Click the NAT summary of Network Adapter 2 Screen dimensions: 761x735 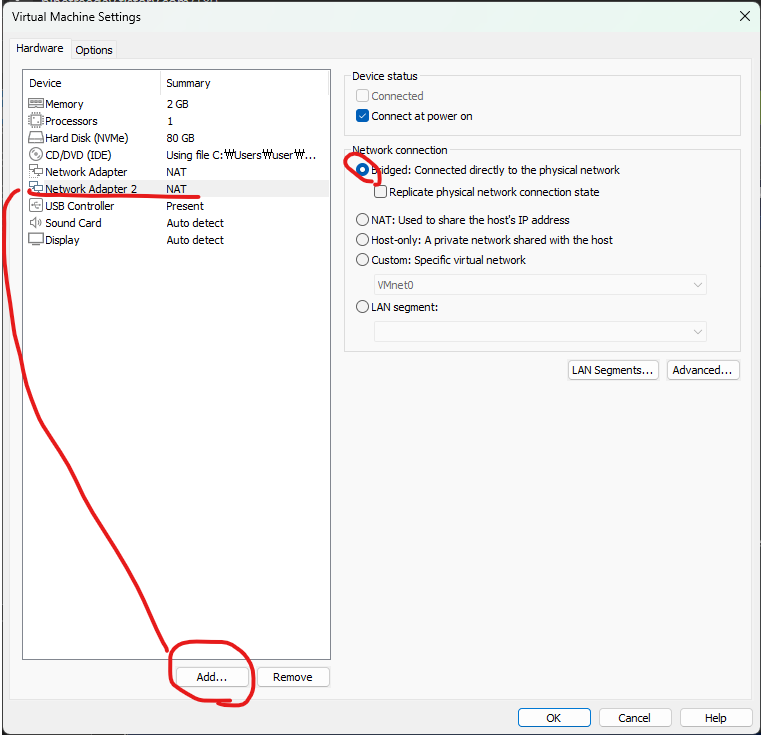[x=176, y=189]
